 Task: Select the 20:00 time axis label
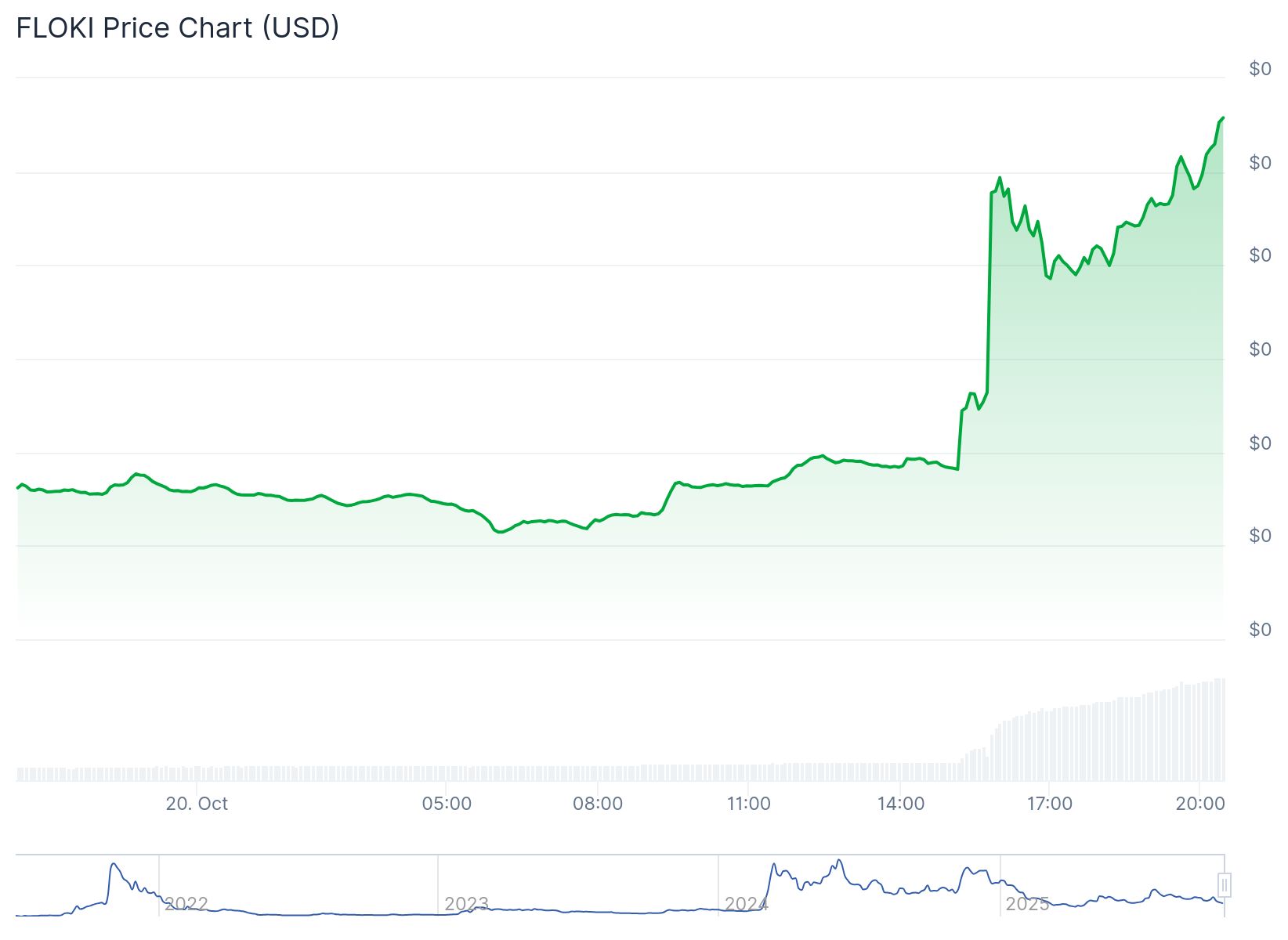coord(1200,804)
